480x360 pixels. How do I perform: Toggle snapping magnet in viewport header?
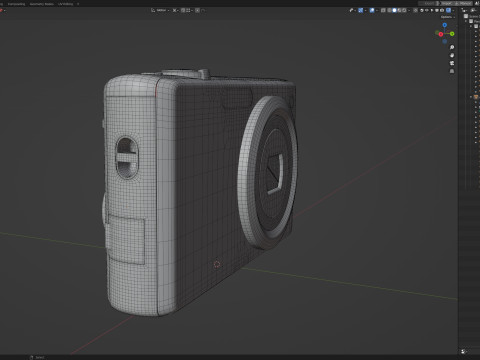click(x=183, y=10)
